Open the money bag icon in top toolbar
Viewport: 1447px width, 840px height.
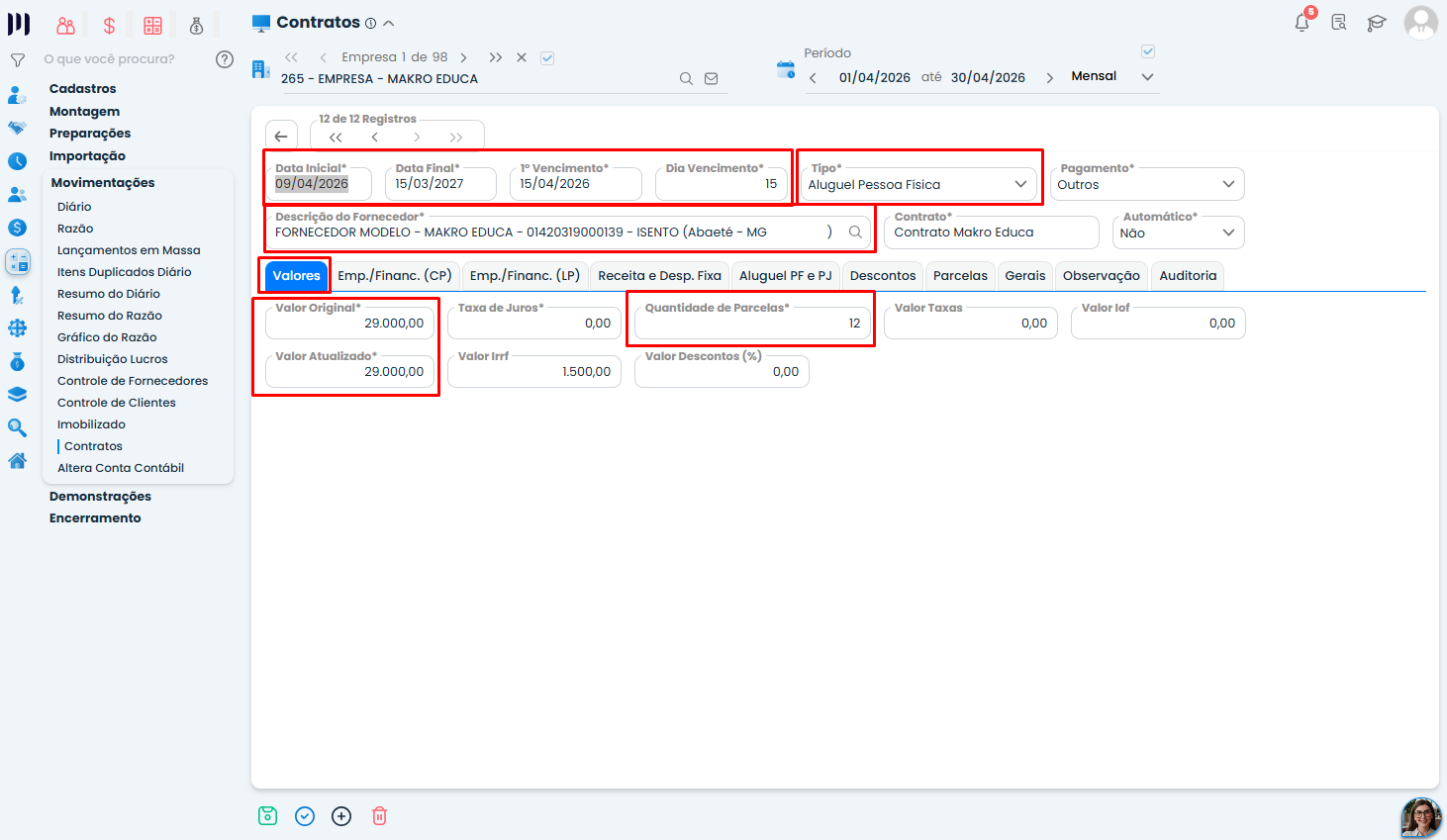[x=196, y=26]
